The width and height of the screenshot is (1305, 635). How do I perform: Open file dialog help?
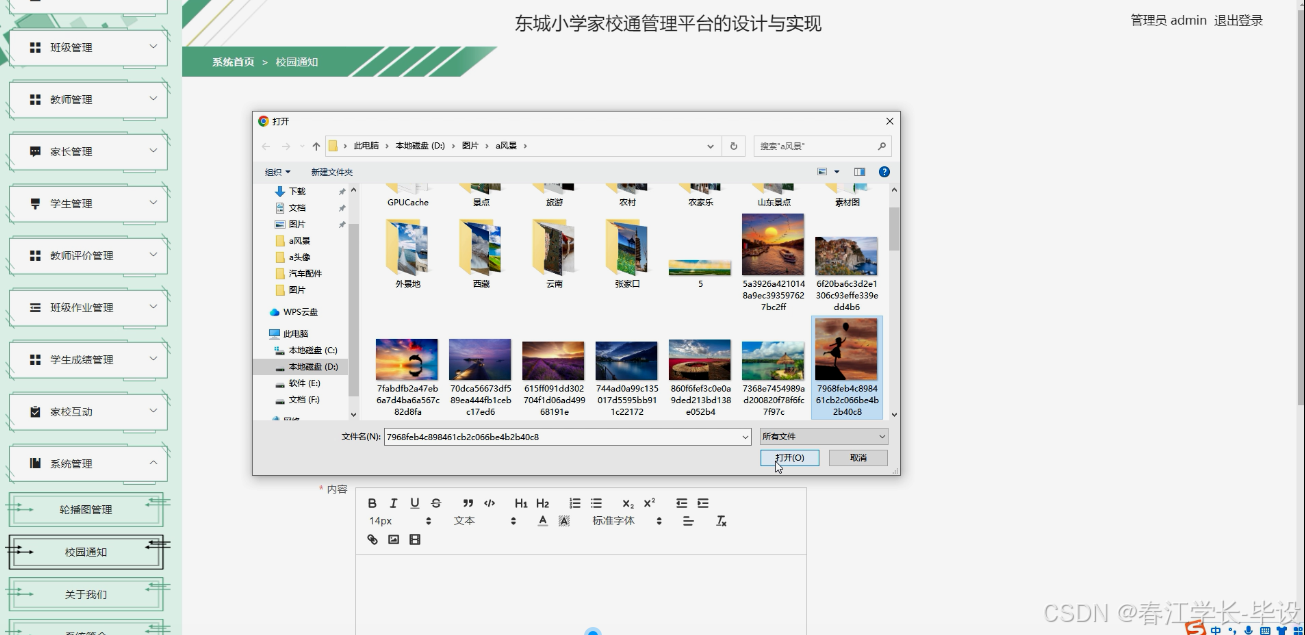pyautogui.click(x=884, y=172)
